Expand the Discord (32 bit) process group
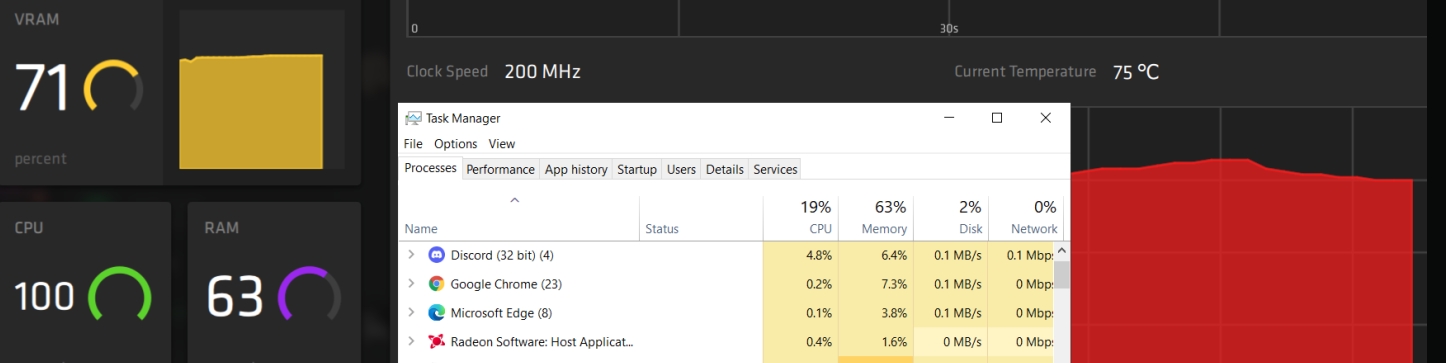The width and height of the screenshot is (1446, 363). coord(411,255)
